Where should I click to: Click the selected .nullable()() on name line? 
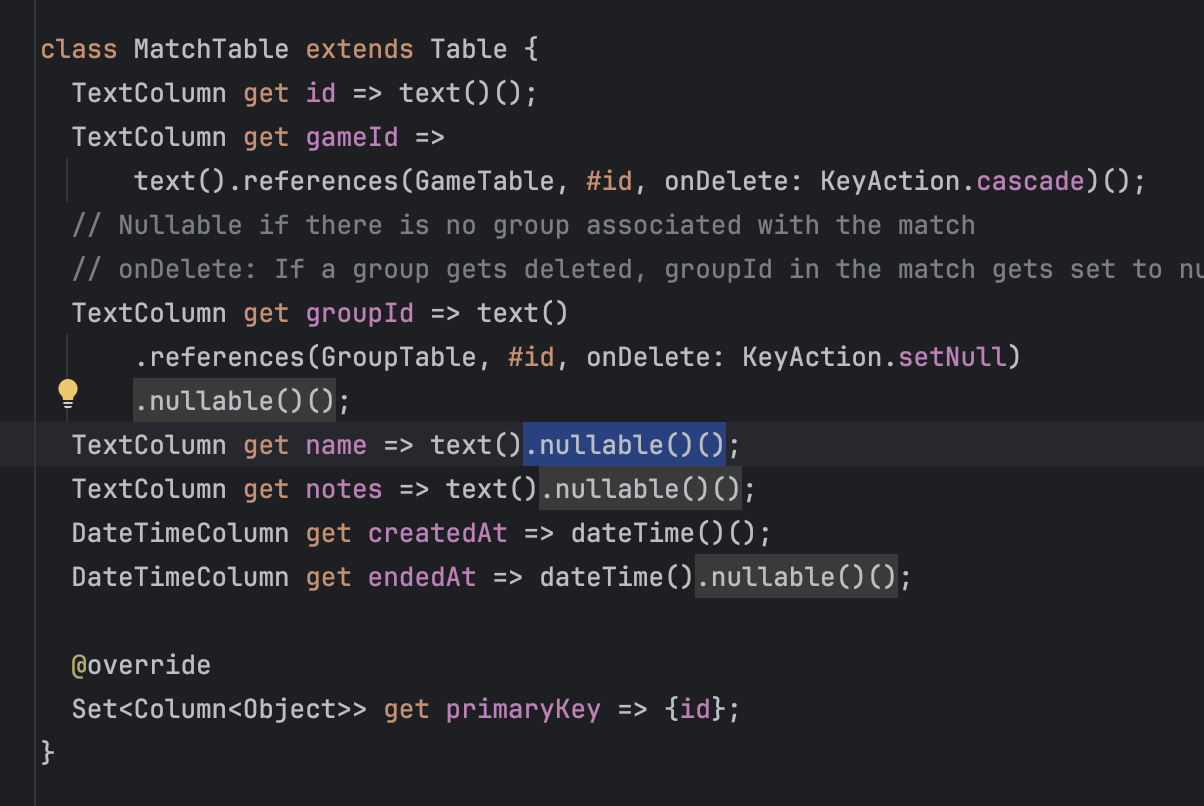click(624, 445)
